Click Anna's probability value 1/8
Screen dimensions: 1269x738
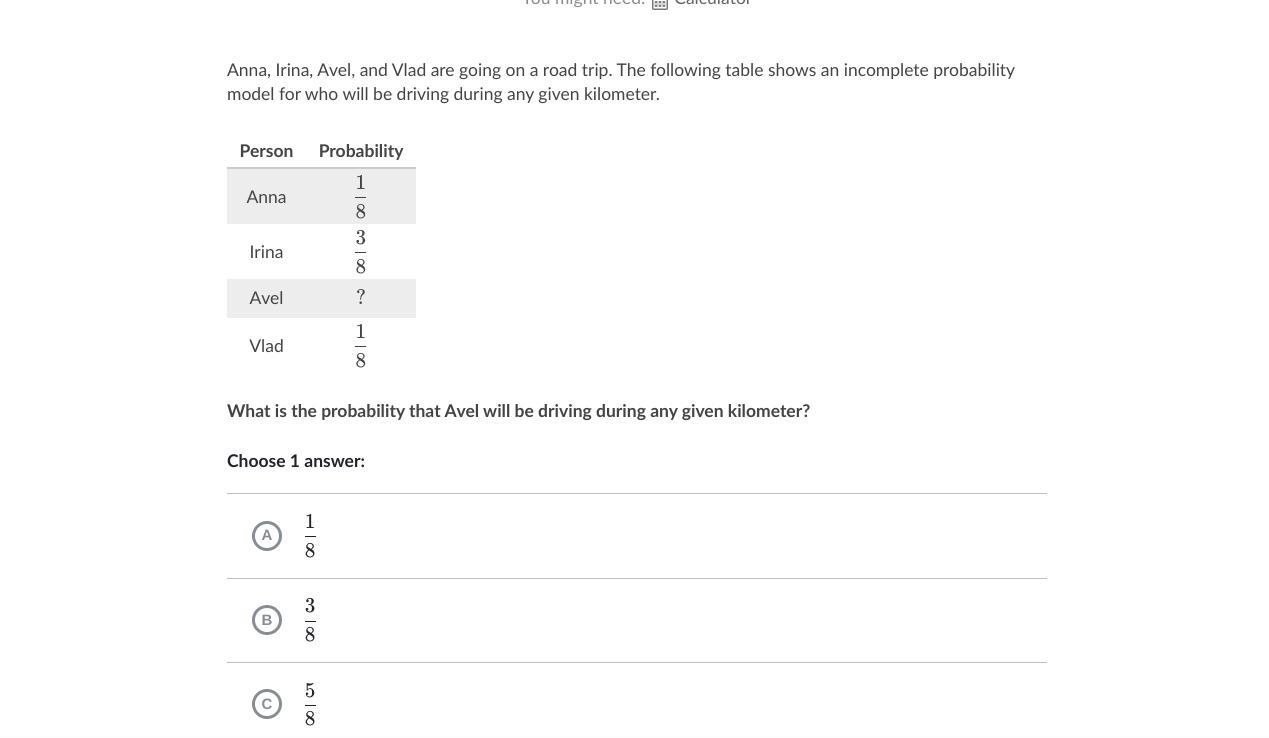click(x=361, y=197)
